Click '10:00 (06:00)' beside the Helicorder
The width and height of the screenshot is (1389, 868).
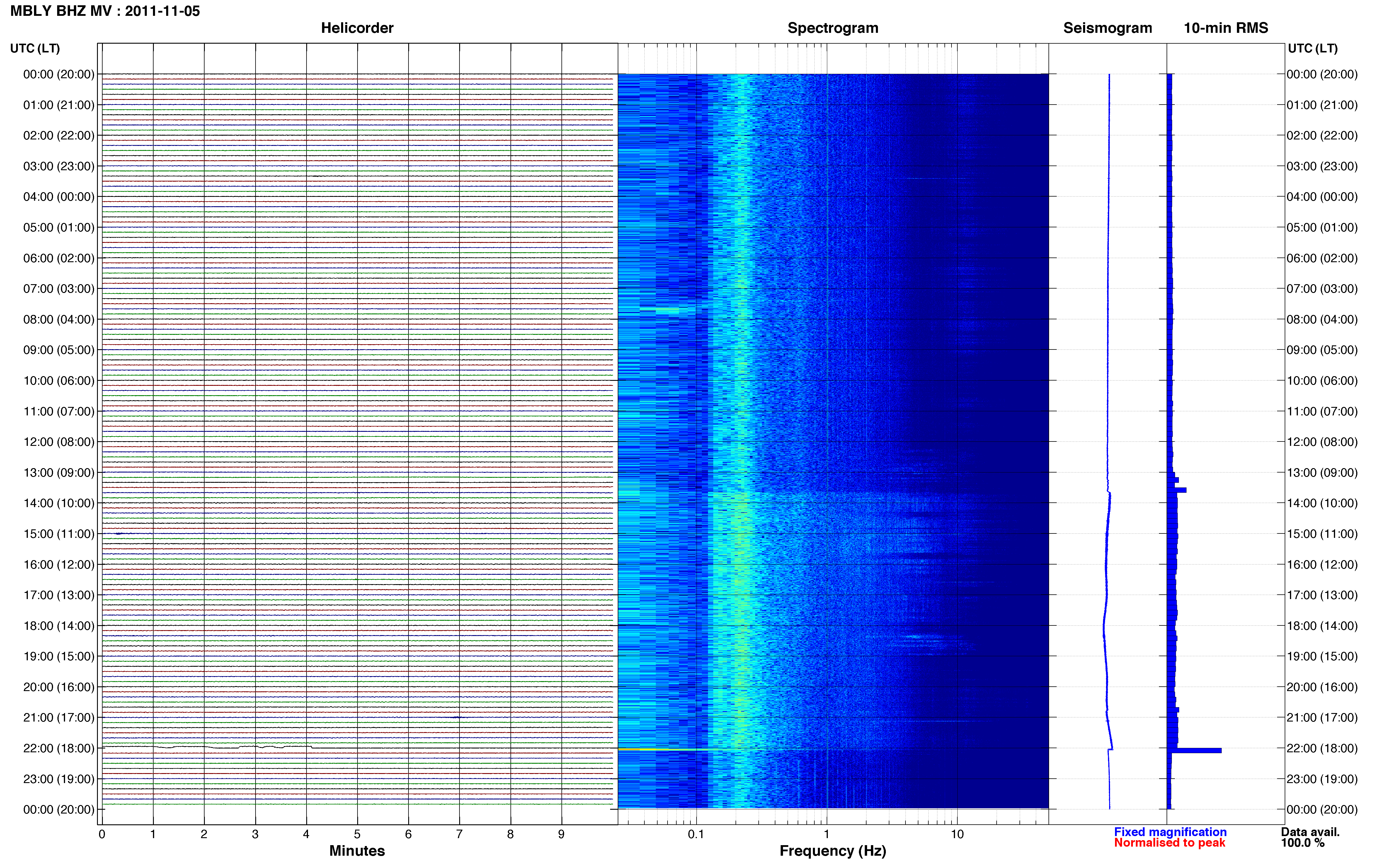tap(59, 381)
